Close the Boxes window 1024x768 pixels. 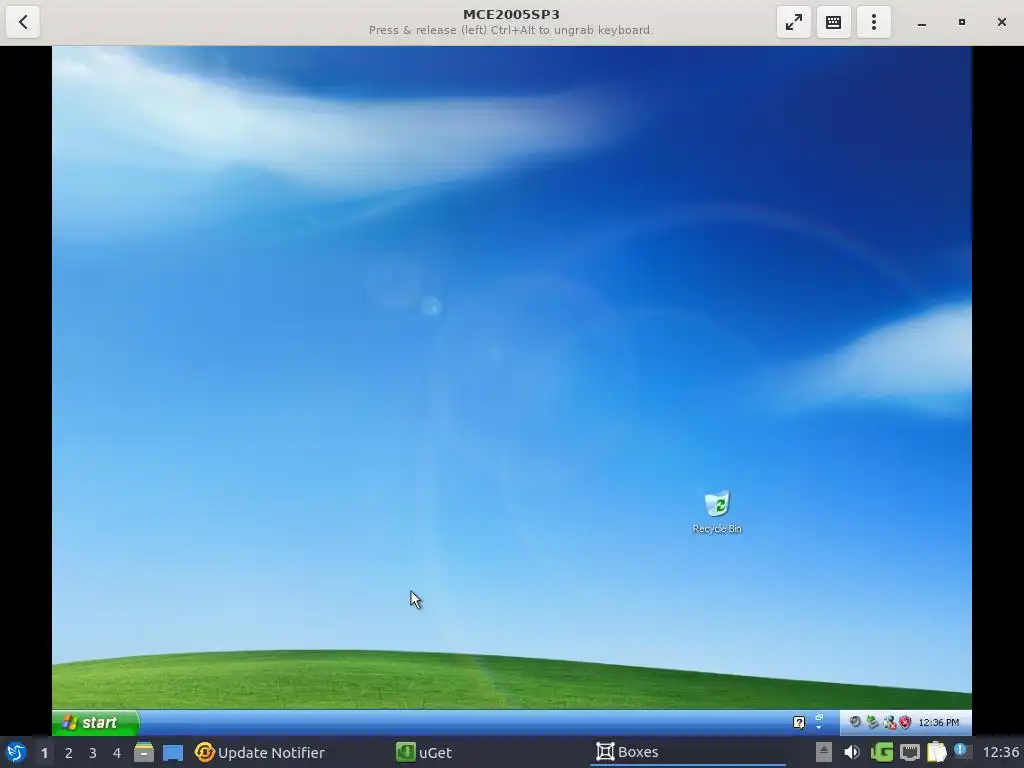click(1002, 22)
